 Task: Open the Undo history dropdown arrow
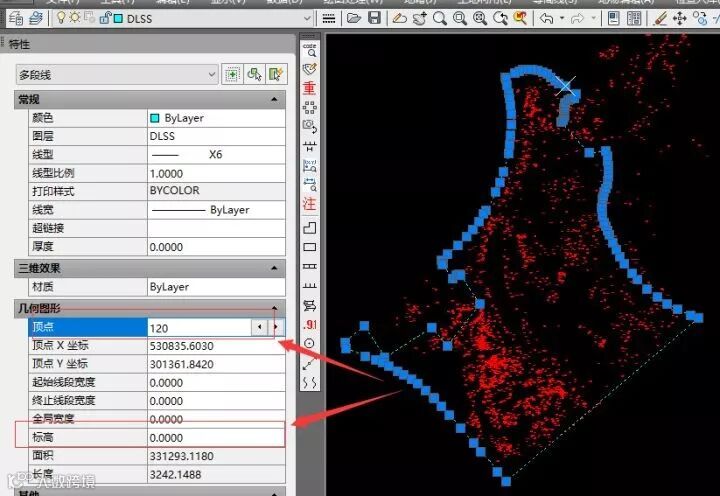pyautogui.click(x=562, y=18)
